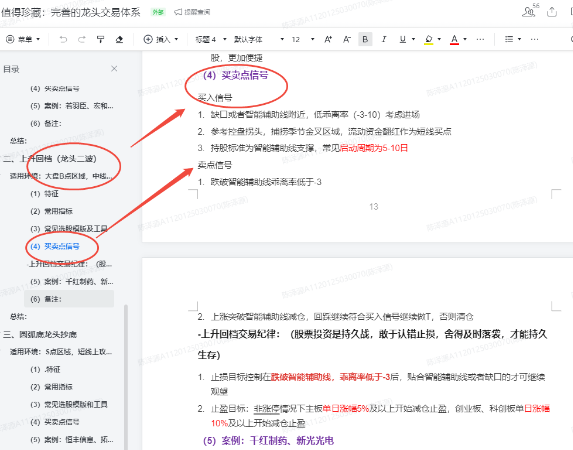Click the heading (5) 案例：千红制药、新光光电
This screenshot has width=573, height=450.
268,440
